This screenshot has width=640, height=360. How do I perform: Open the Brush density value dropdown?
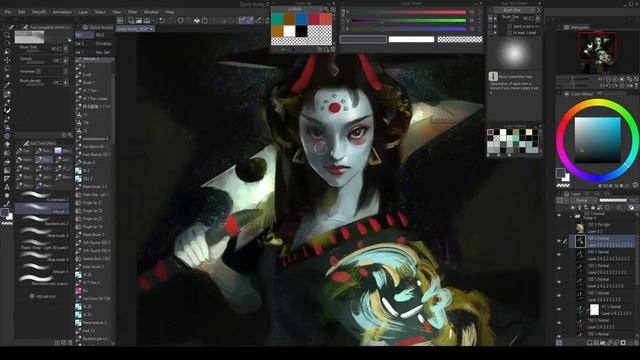coord(66,82)
